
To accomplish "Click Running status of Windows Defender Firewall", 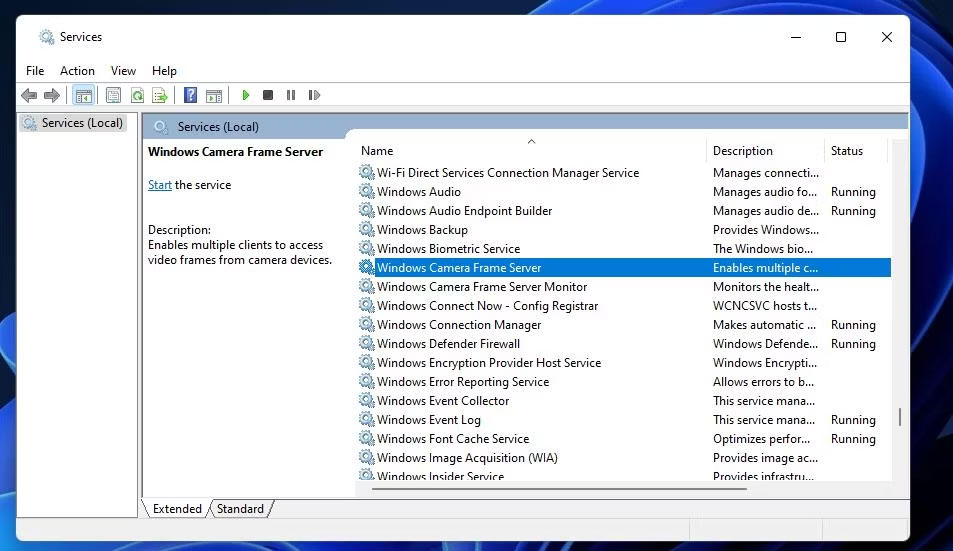I will [853, 344].
